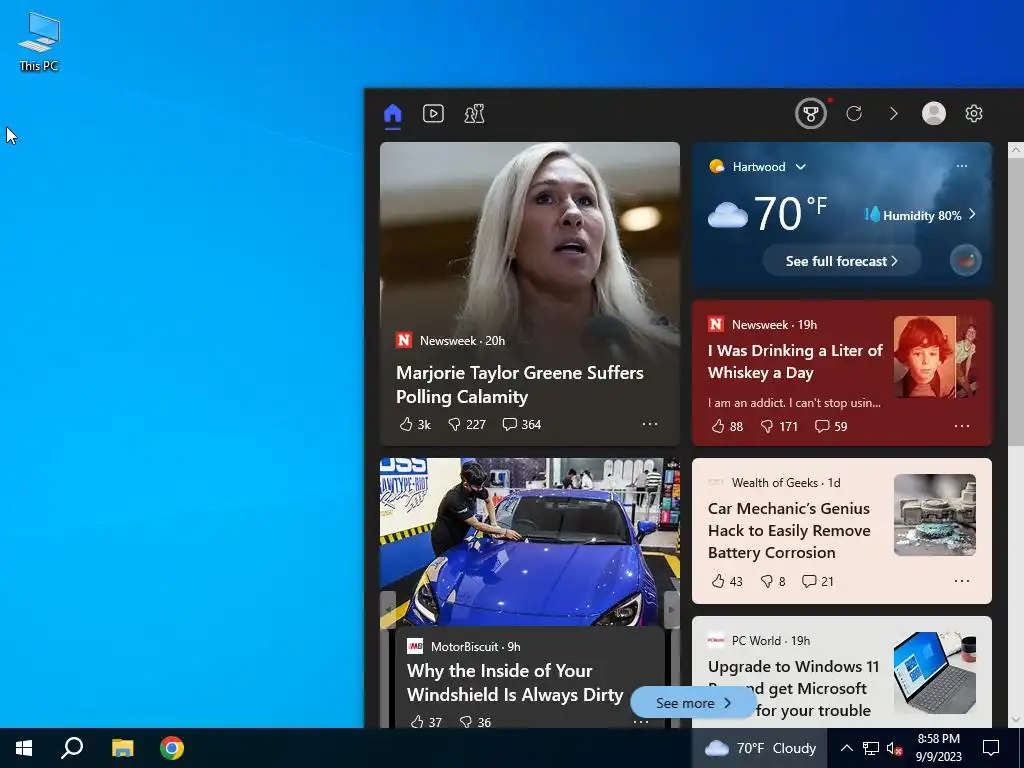Show previous slide on blue car carousel
This screenshot has width=1024, height=768.
click(388, 609)
